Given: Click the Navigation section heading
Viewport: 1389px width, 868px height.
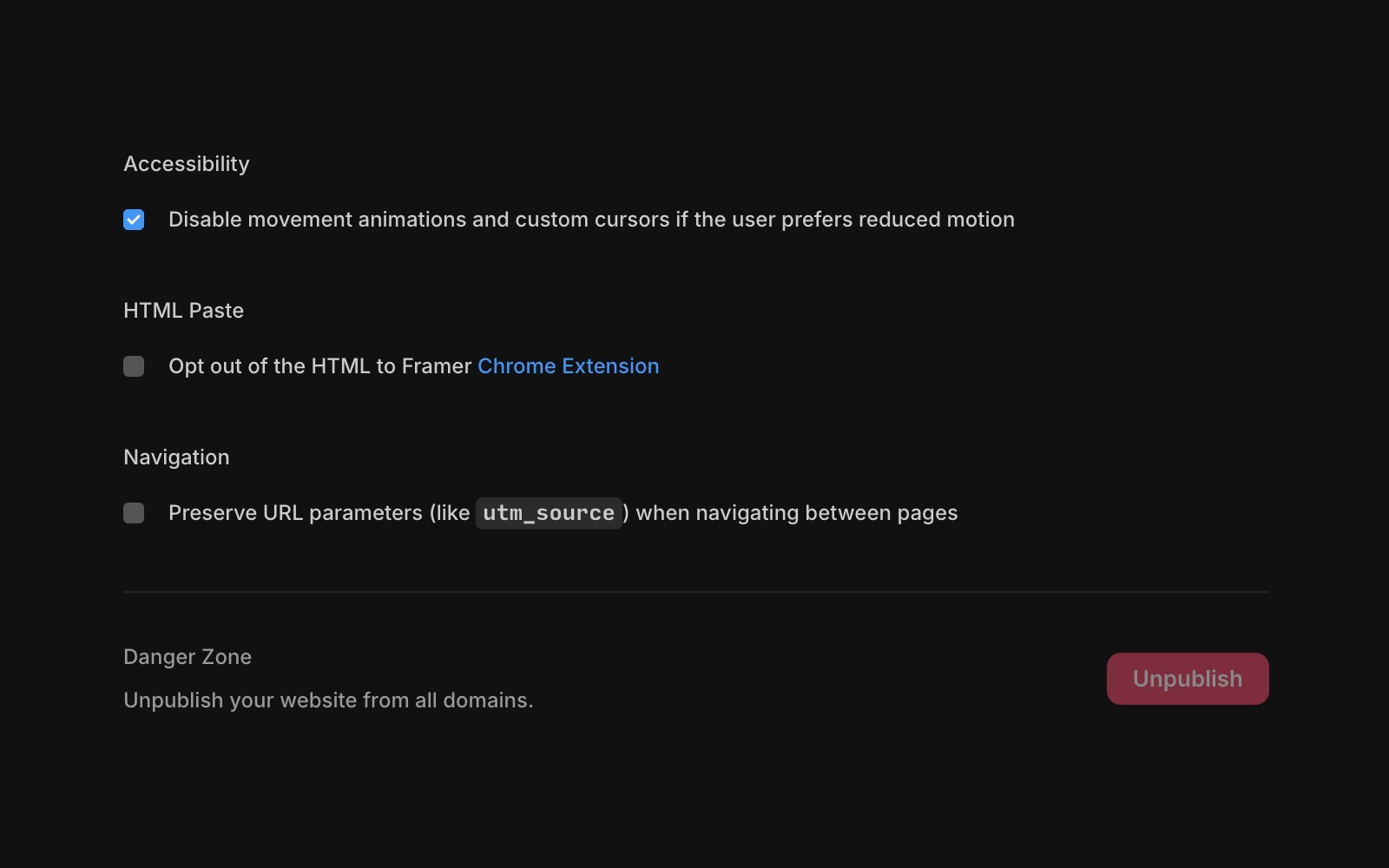Looking at the screenshot, I should click(177, 457).
